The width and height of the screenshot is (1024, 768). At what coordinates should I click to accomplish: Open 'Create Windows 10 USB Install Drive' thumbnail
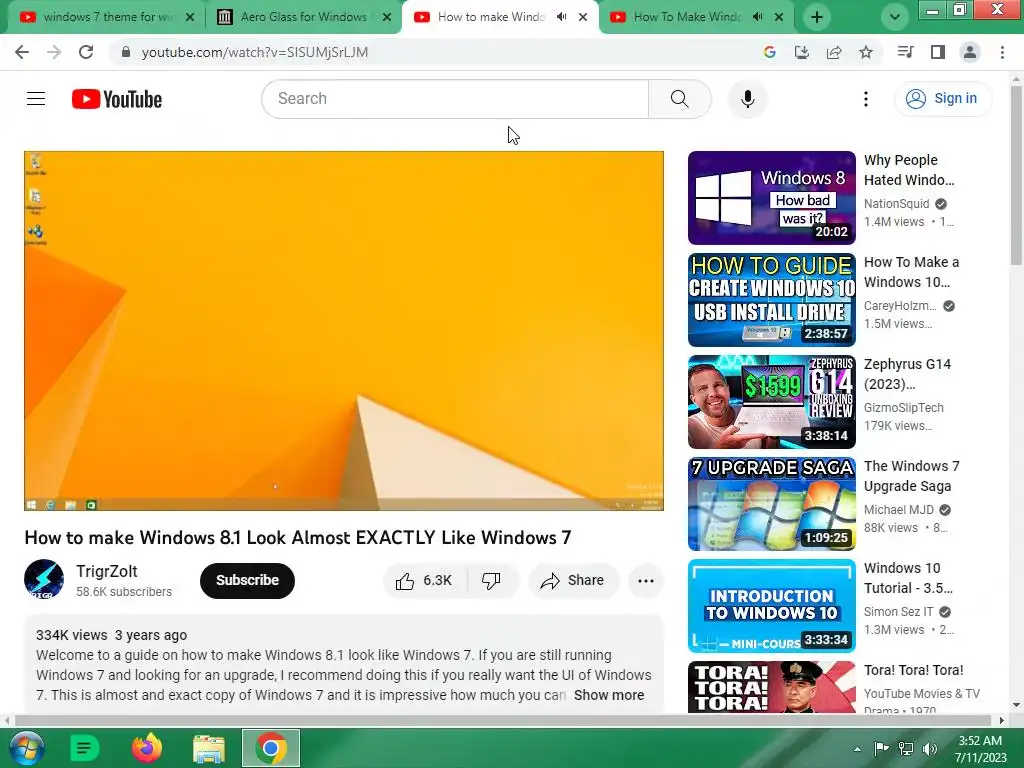[x=771, y=300]
